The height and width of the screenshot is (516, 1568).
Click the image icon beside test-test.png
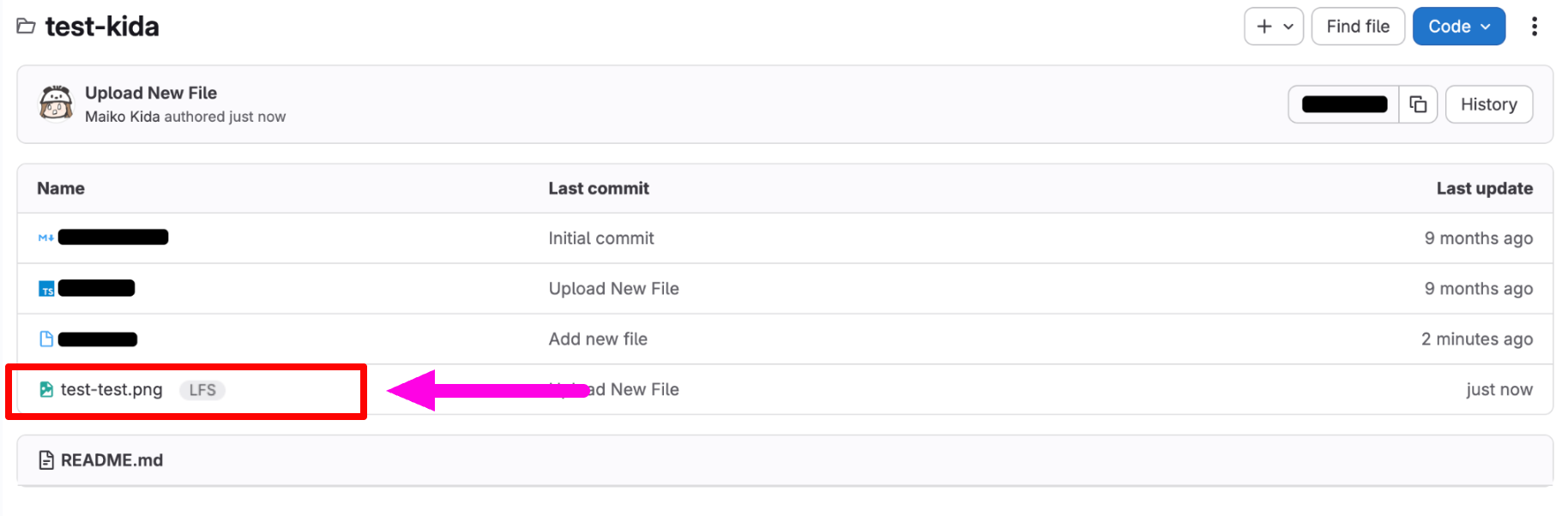(x=46, y=390)
